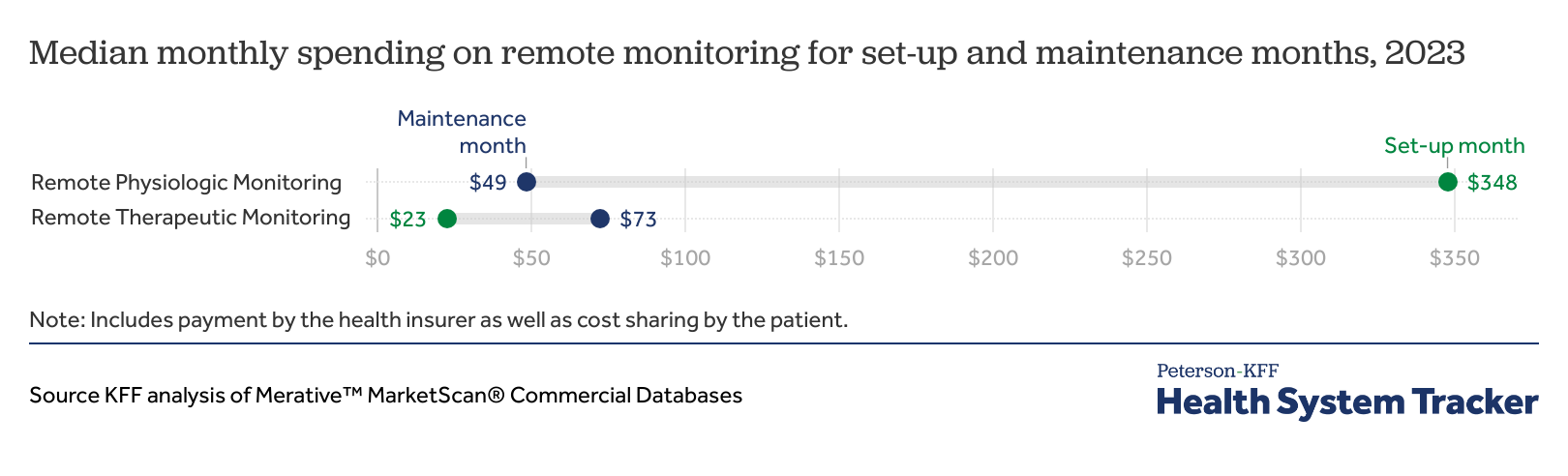This screenshot has width=1568, height=476.
Task: Click the navy $49 maintenance month dot
Action: click(x=527, y=182)
